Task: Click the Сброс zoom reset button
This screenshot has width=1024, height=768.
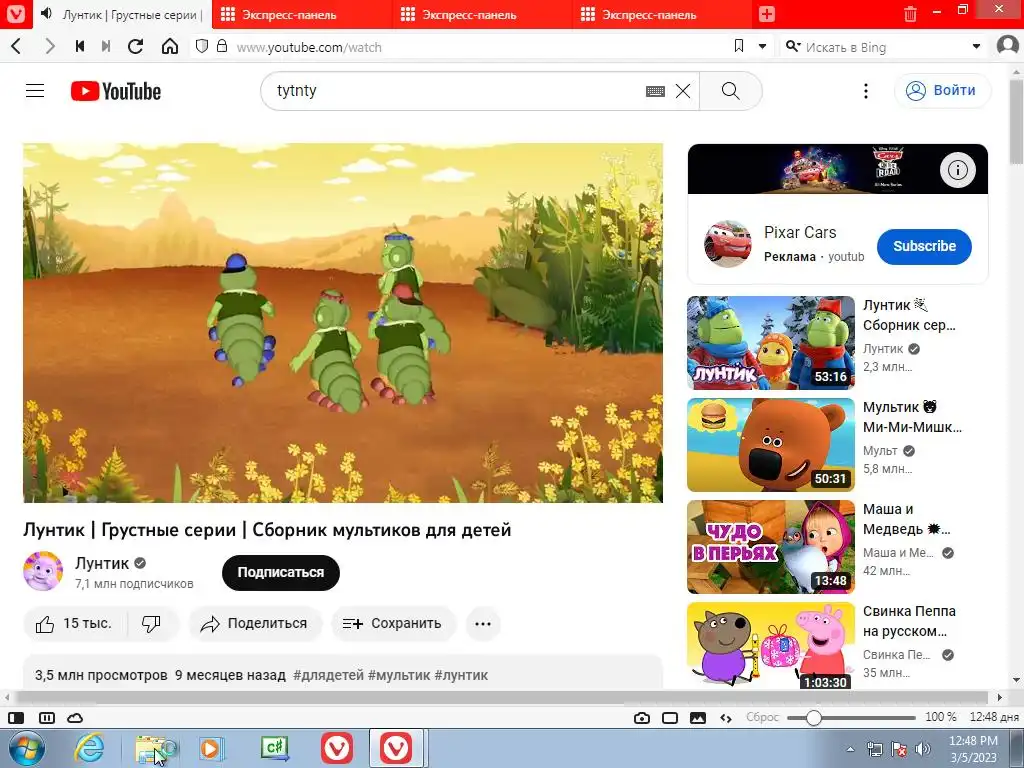Action: click(x=762, y=717)
